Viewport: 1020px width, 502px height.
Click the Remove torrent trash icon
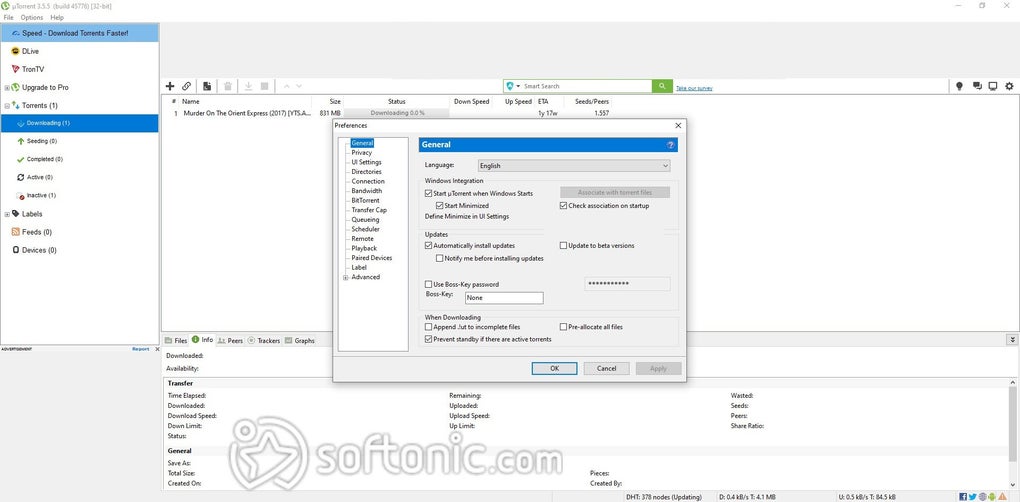(x=228, y=86)
